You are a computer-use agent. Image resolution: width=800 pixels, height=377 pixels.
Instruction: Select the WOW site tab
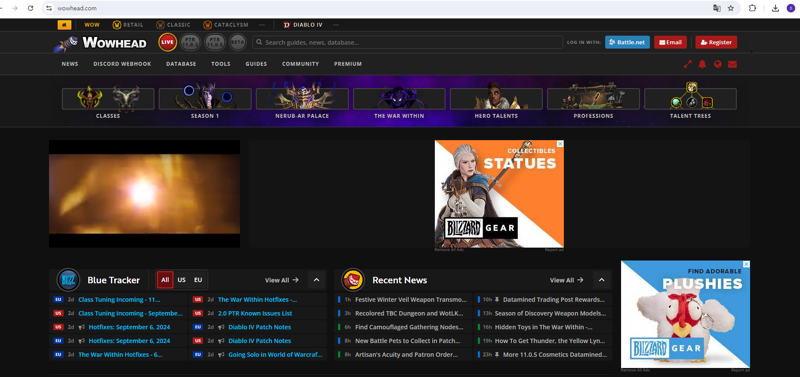(92, 25)
